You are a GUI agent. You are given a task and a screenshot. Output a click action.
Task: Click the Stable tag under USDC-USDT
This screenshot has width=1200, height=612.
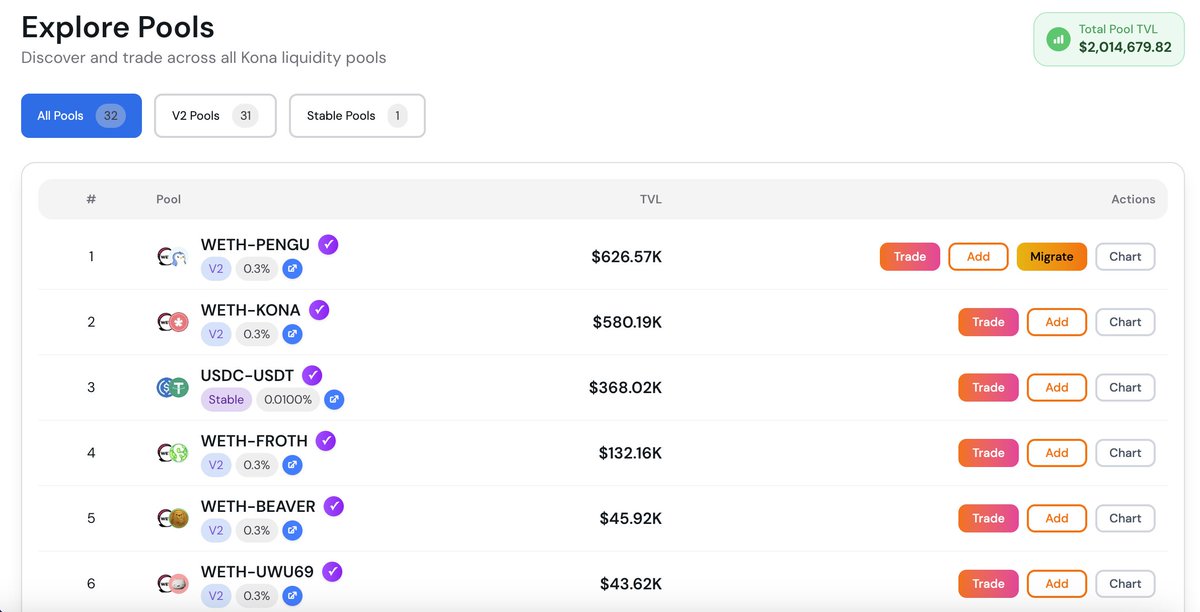coord(226,400)
